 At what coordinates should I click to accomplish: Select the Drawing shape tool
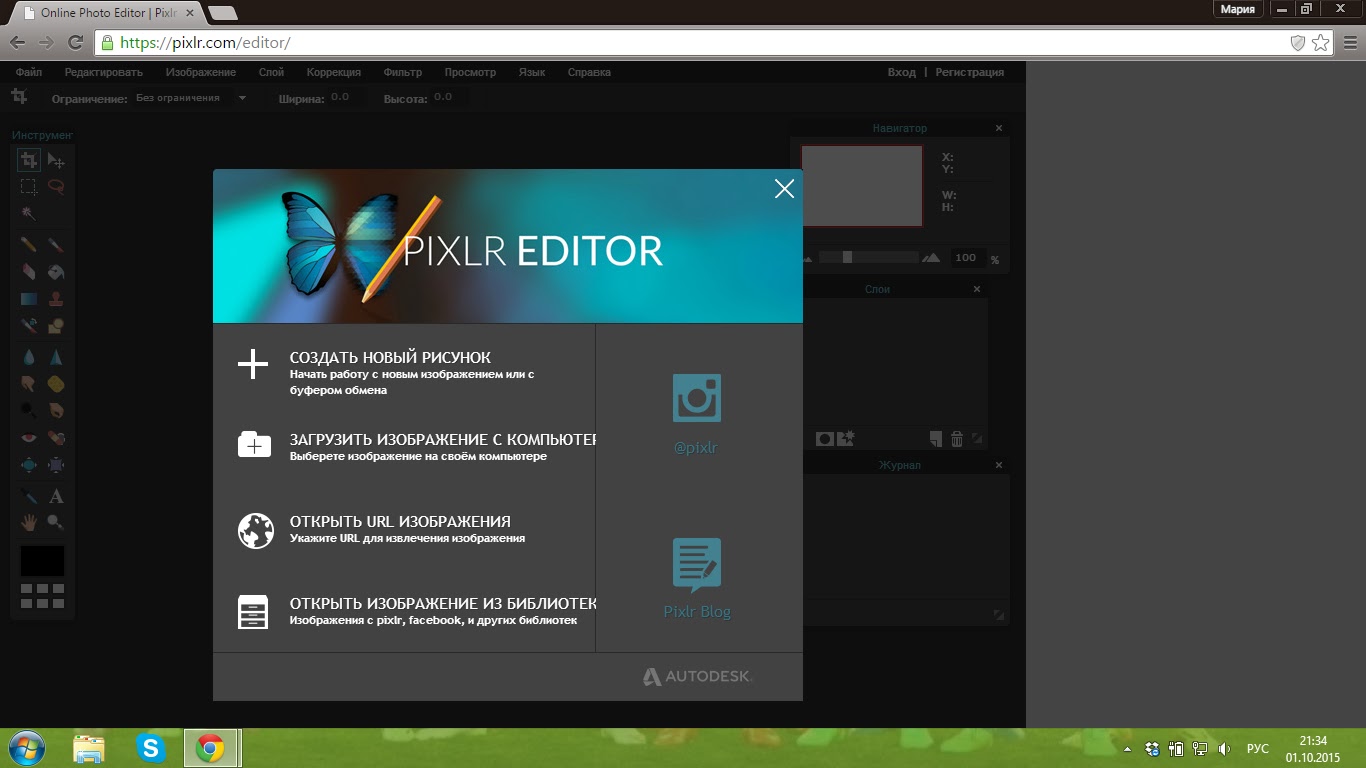56,326
